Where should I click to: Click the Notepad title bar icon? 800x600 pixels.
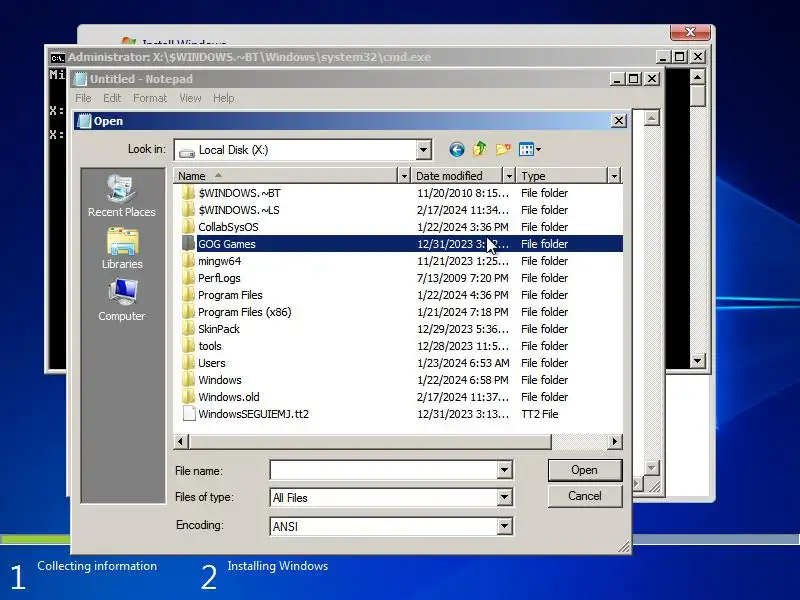pos(80,79)
